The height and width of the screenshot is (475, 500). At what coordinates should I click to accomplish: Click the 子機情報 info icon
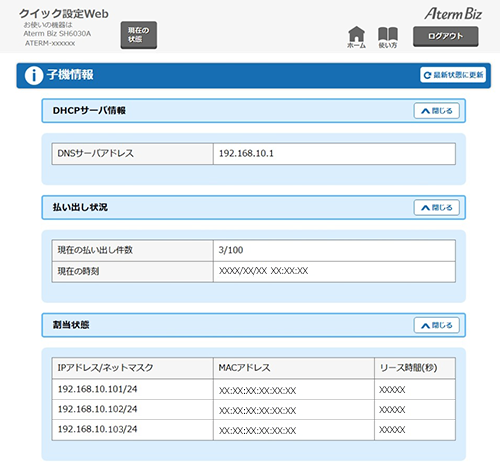tap(34, 75)
